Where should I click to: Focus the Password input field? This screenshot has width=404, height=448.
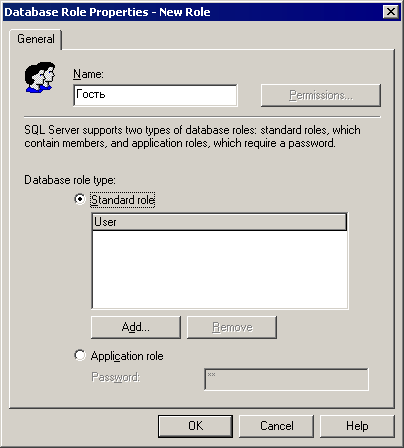[286, 379]
